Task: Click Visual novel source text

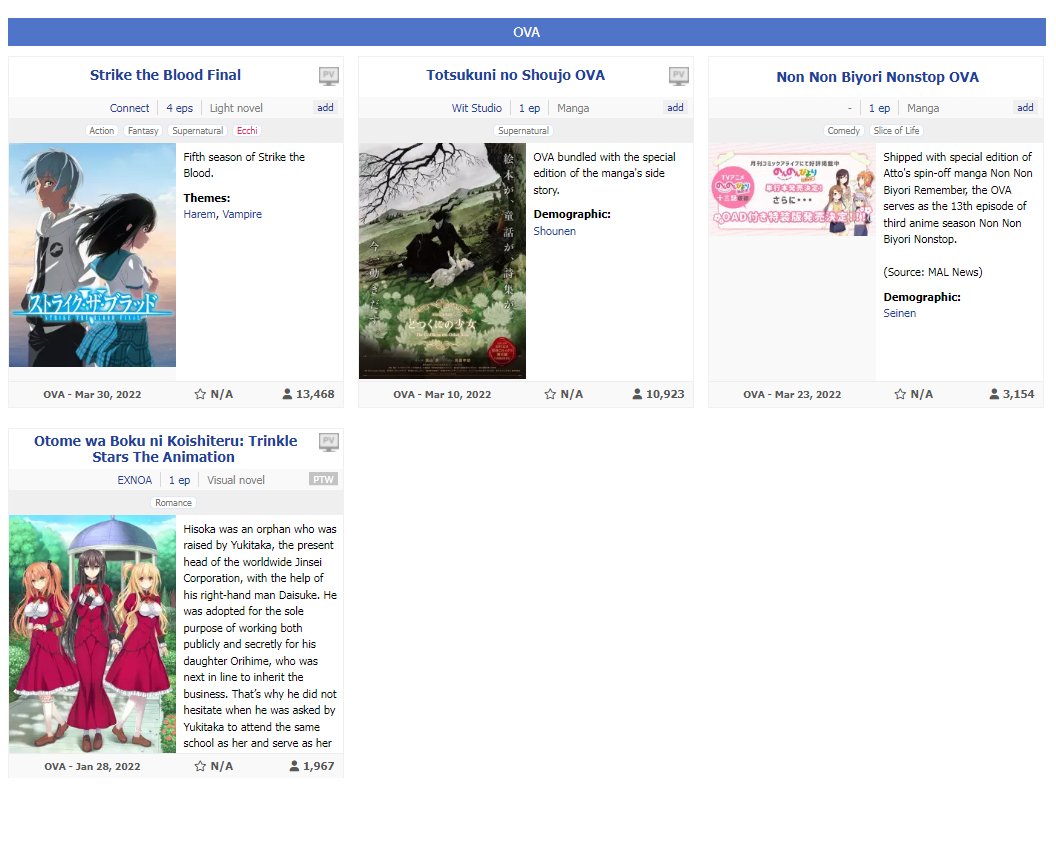Action: click(x=236, y=480)
